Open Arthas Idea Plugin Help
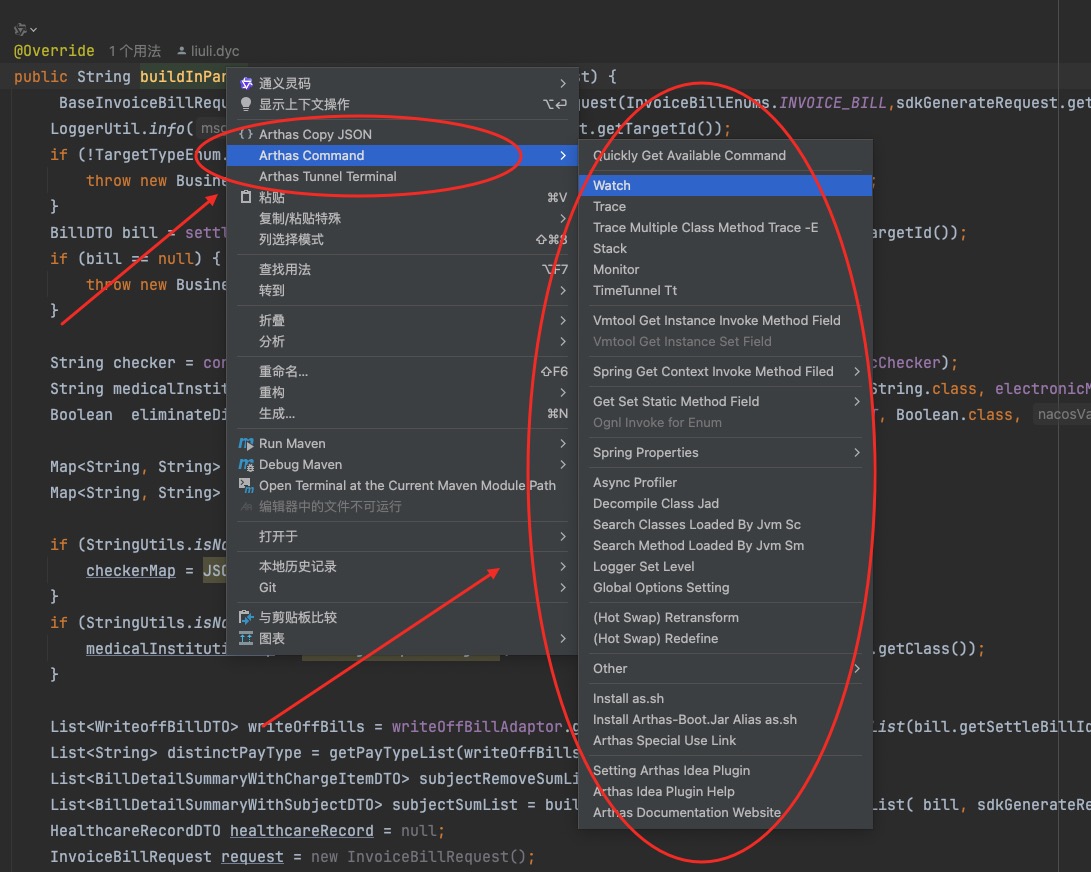1091x872 pixels. pos(725,791)
